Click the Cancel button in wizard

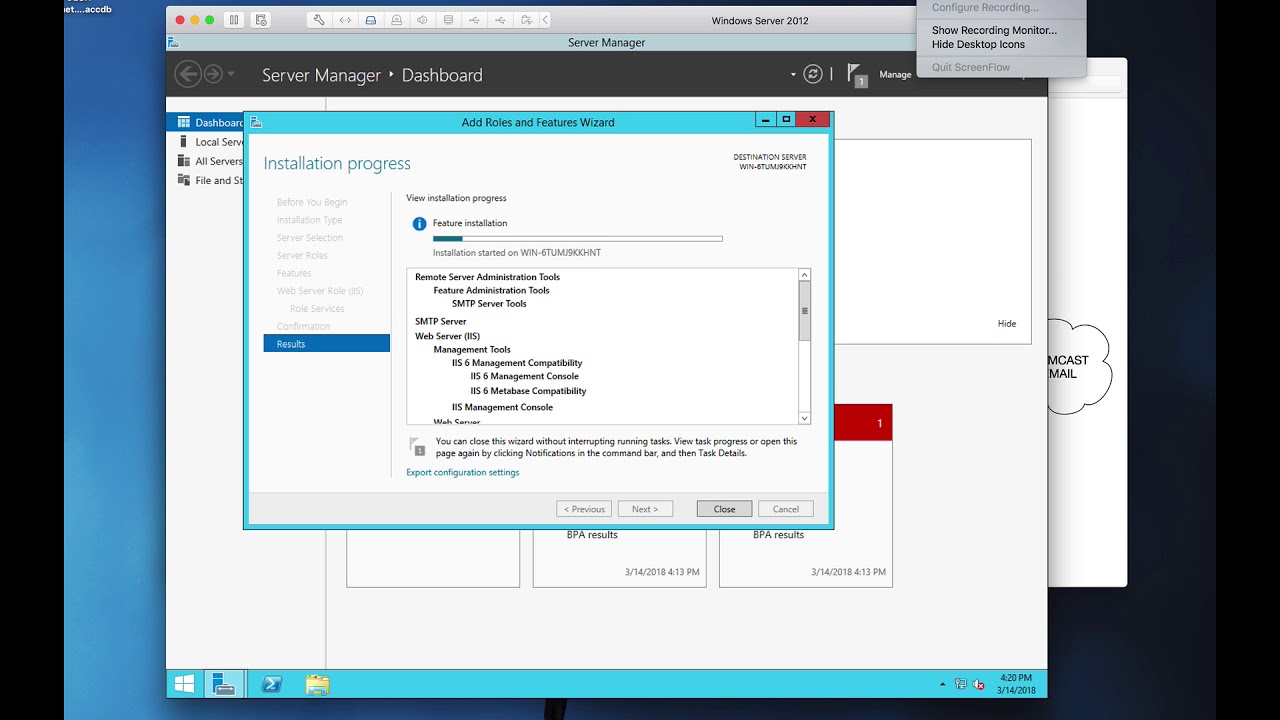786,509
